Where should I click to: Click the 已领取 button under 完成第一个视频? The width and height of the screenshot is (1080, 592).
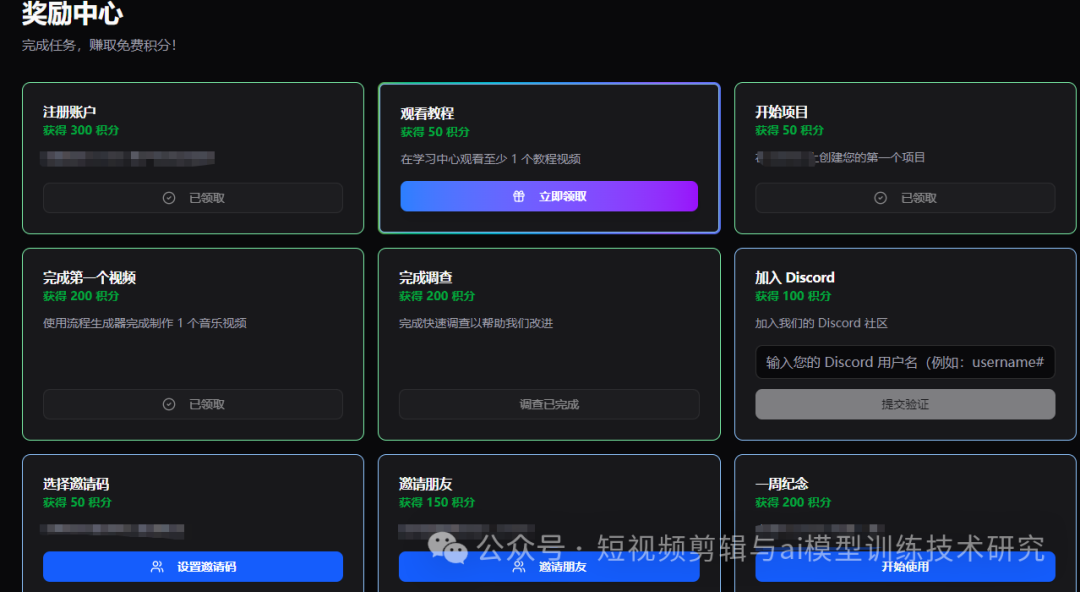(x=192, y=404)
